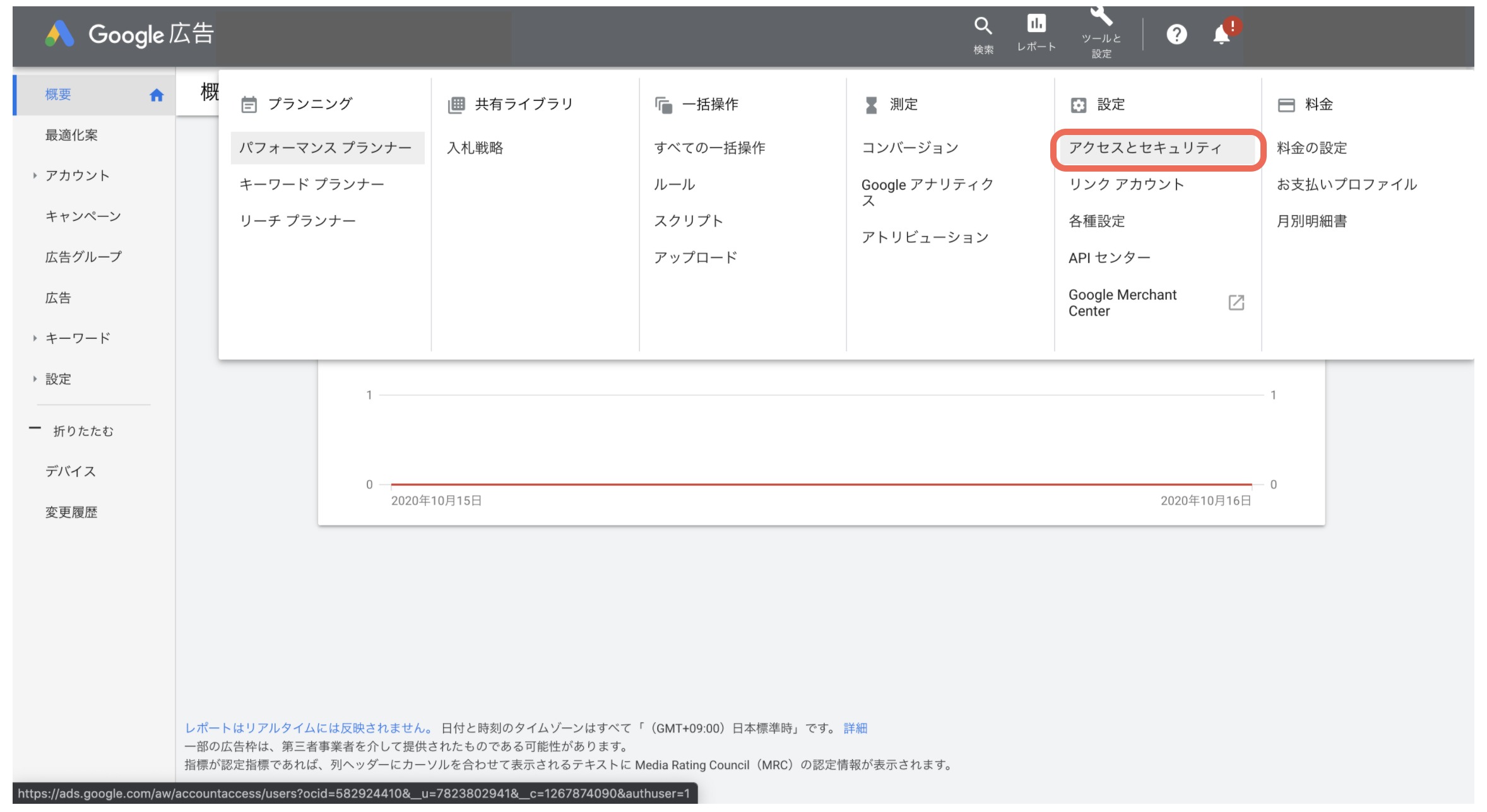The width and height of the screenshot is (1487, 812).
Task: Open the help question mark icon
Action: coord(1176,34)
